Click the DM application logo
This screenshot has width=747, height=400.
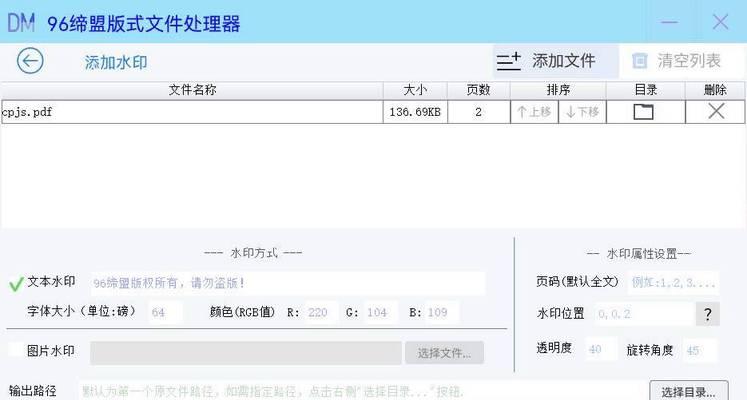[x=21, y=22]
